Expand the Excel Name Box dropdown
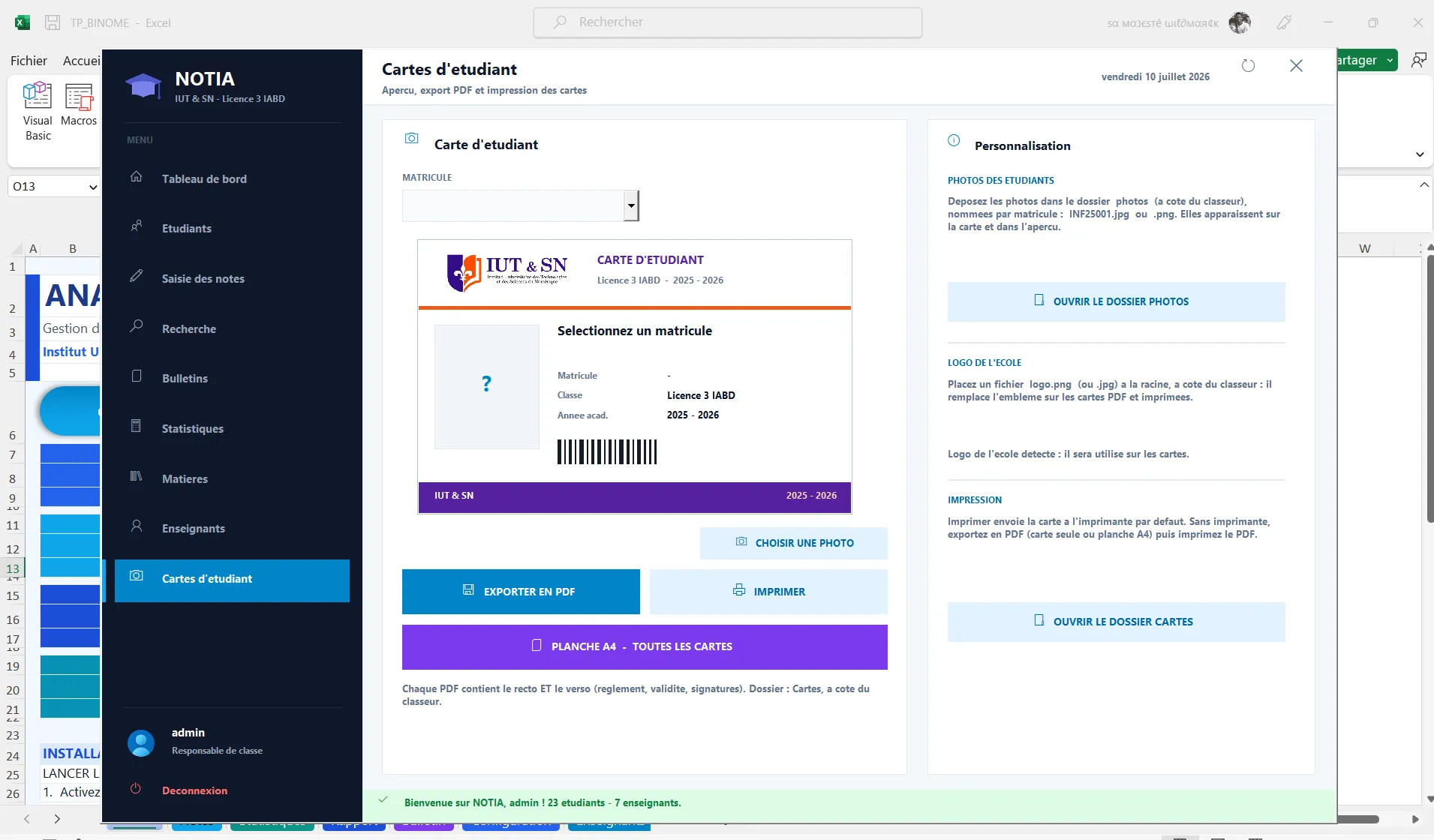 [93, 187]
